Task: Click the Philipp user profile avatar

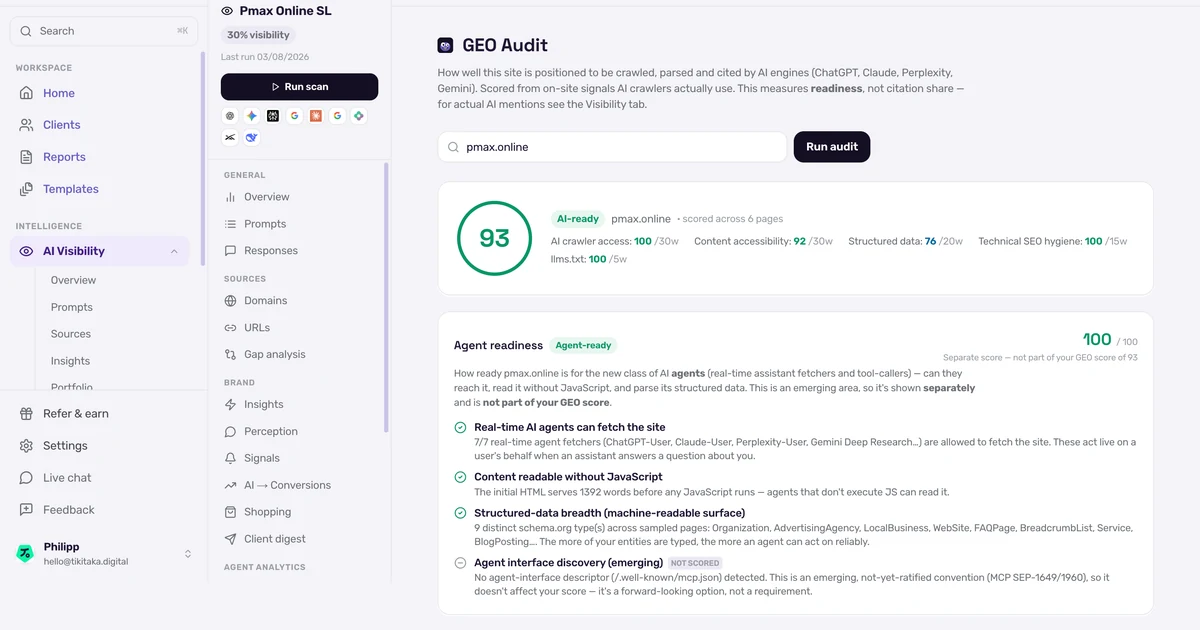Action: (x=25, y=553)
